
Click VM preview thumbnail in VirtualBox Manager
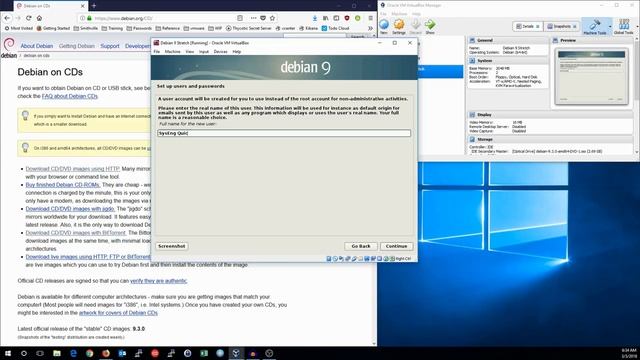(x=591, y=77)
